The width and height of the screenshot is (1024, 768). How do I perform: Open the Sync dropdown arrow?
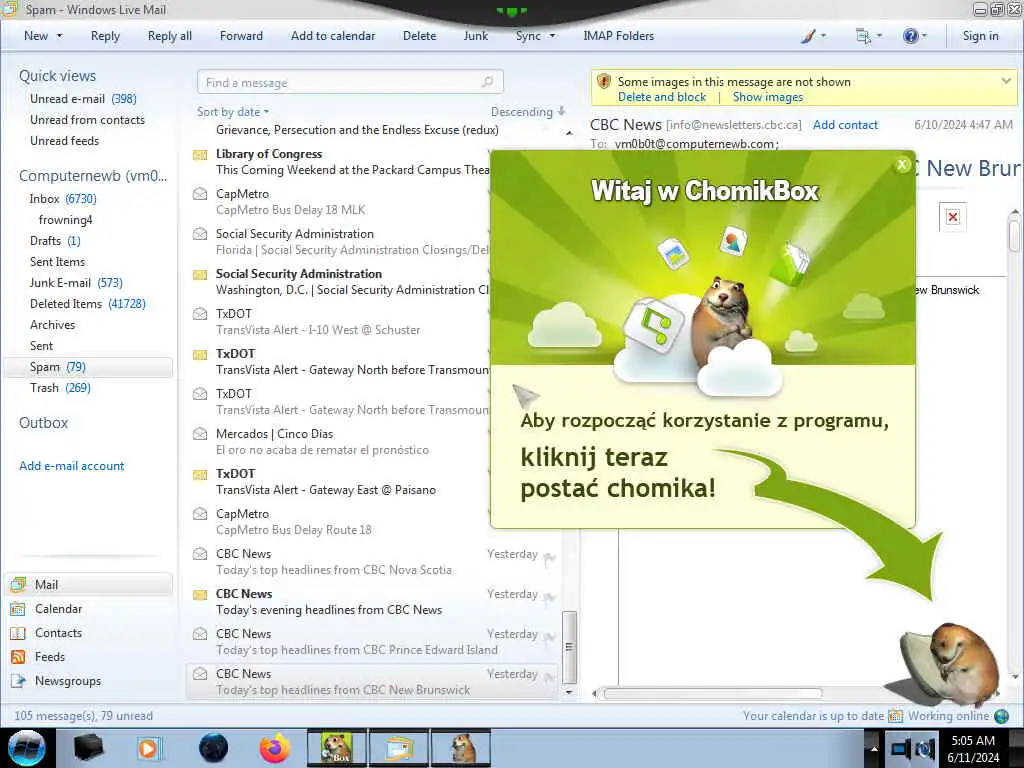[x=552, y=36]
